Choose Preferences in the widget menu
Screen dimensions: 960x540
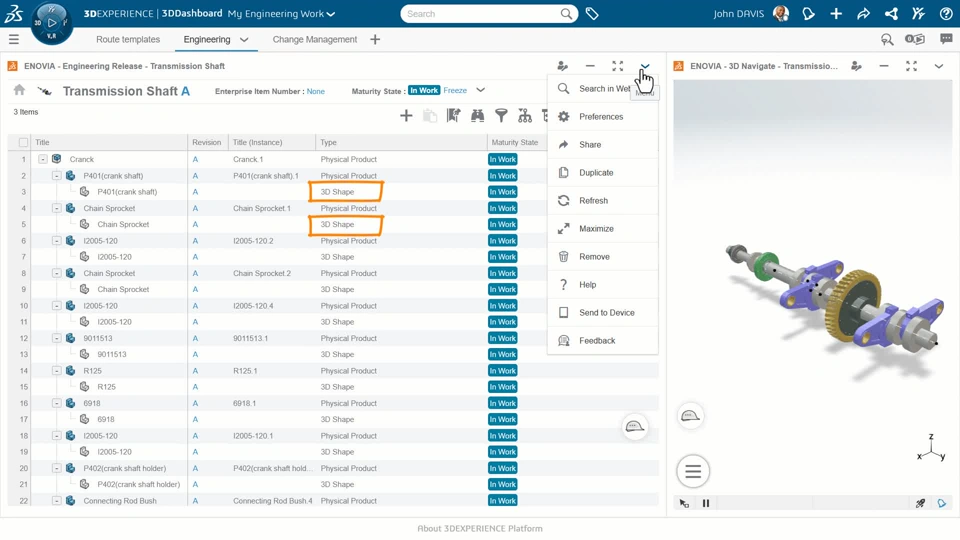tap(603, 116)
